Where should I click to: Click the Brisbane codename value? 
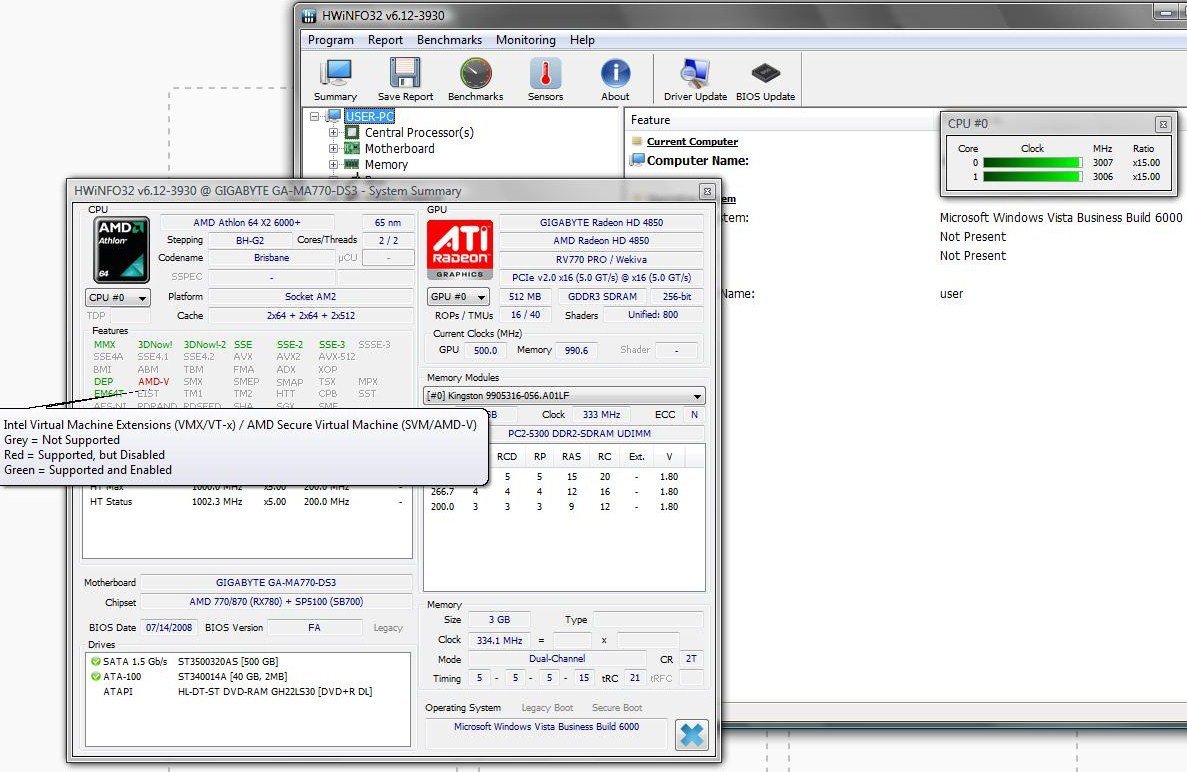pos(271,257)
